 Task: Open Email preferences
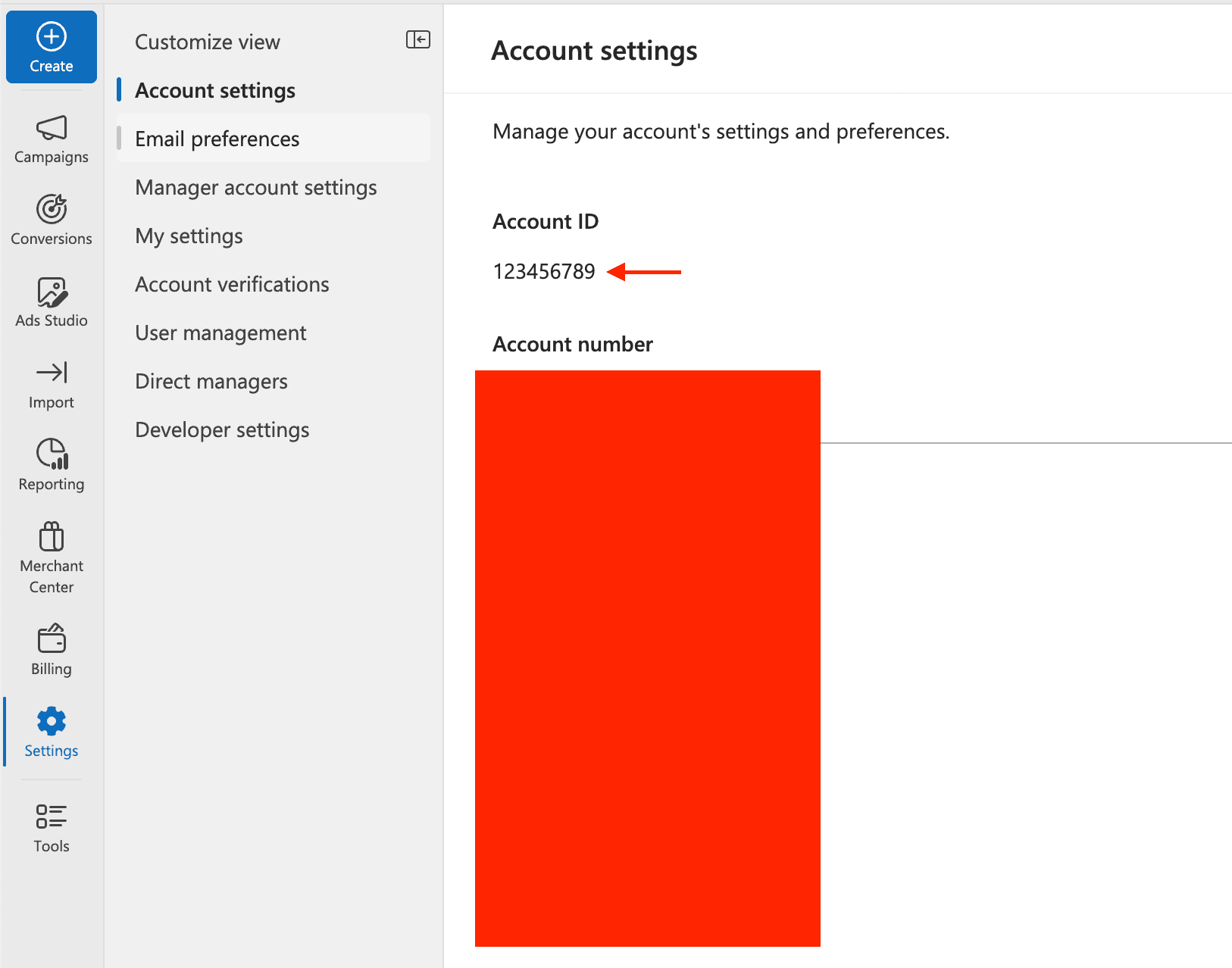click(217, 139)
